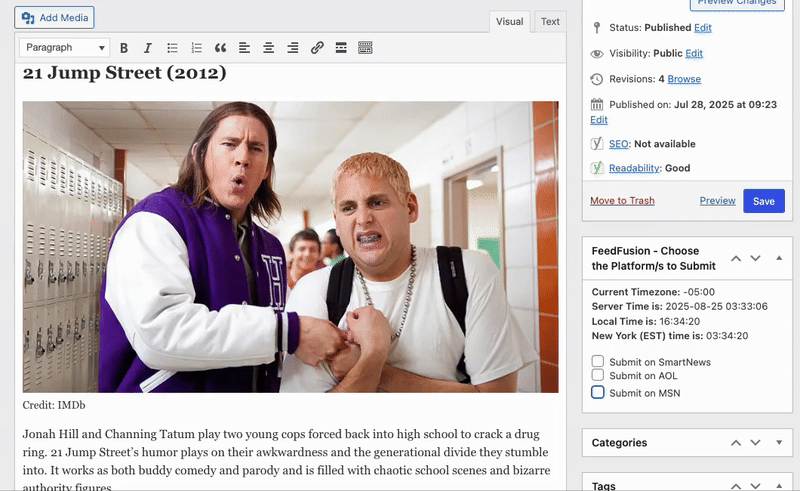The height and width of the screenshot is (491, 800).
Task: Align text left
Action: (244, 48)
